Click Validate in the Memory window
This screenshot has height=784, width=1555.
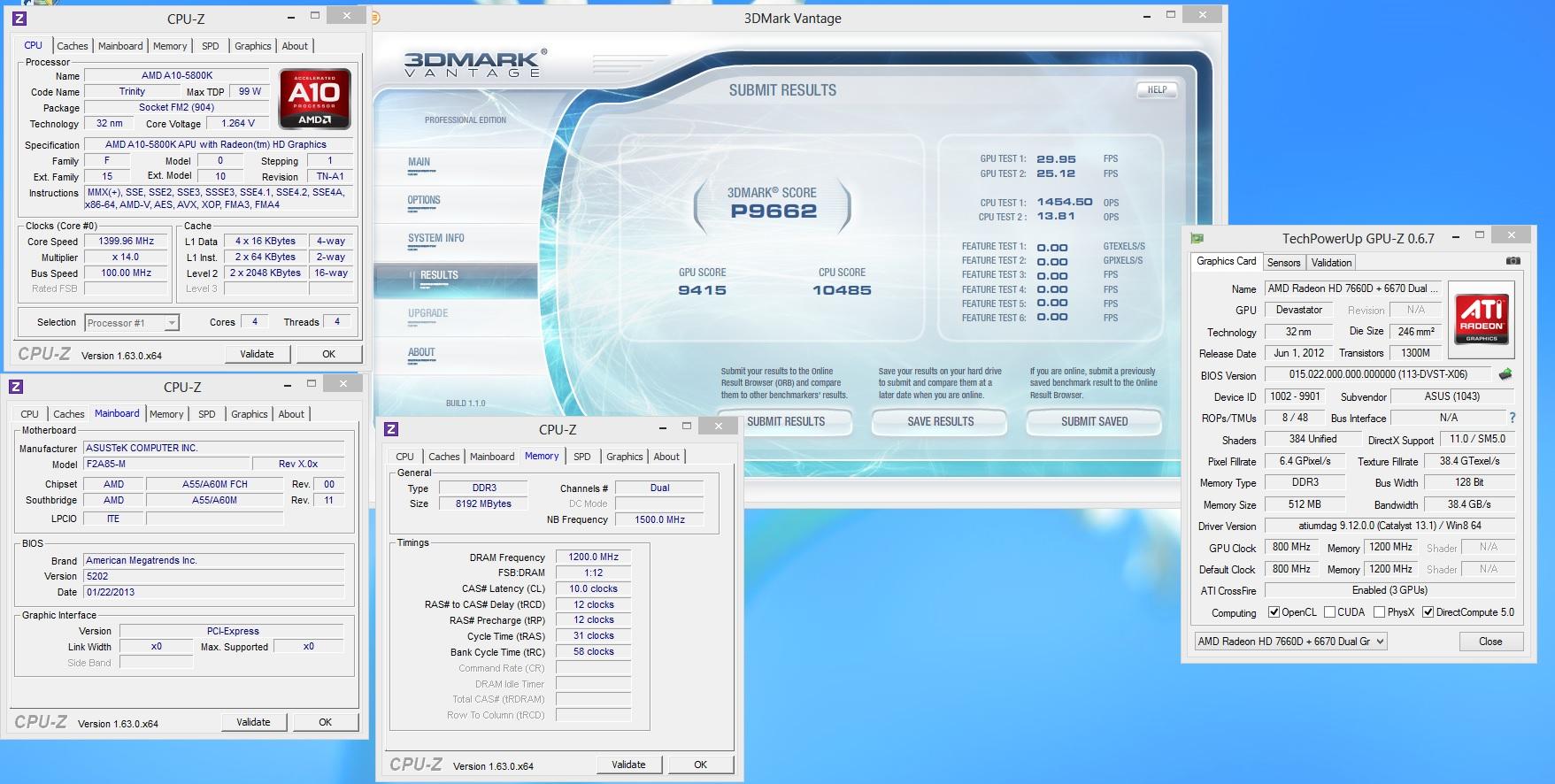pyautogui.click(x=628, y=765)
